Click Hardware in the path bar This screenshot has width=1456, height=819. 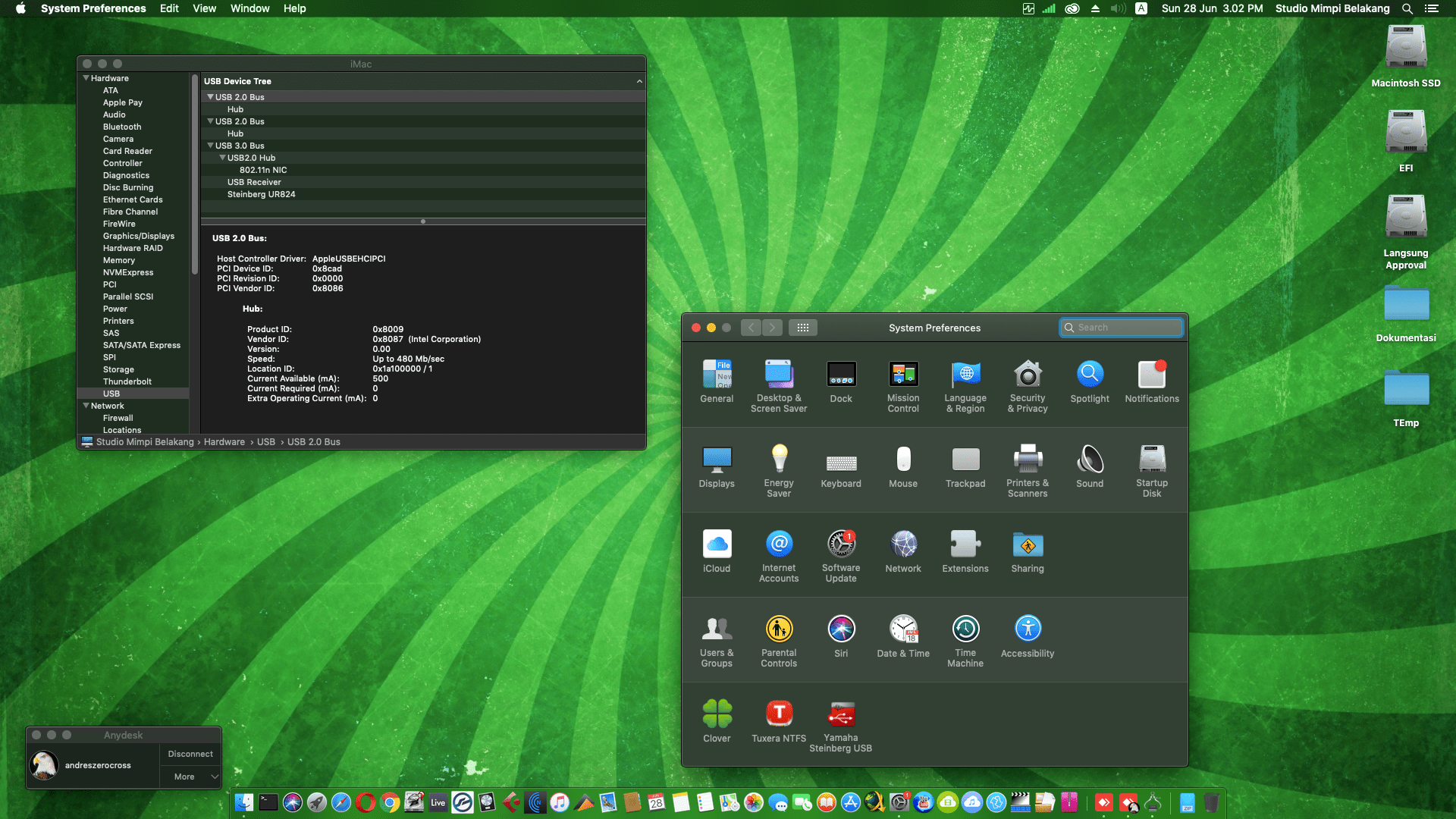[224, 442]
